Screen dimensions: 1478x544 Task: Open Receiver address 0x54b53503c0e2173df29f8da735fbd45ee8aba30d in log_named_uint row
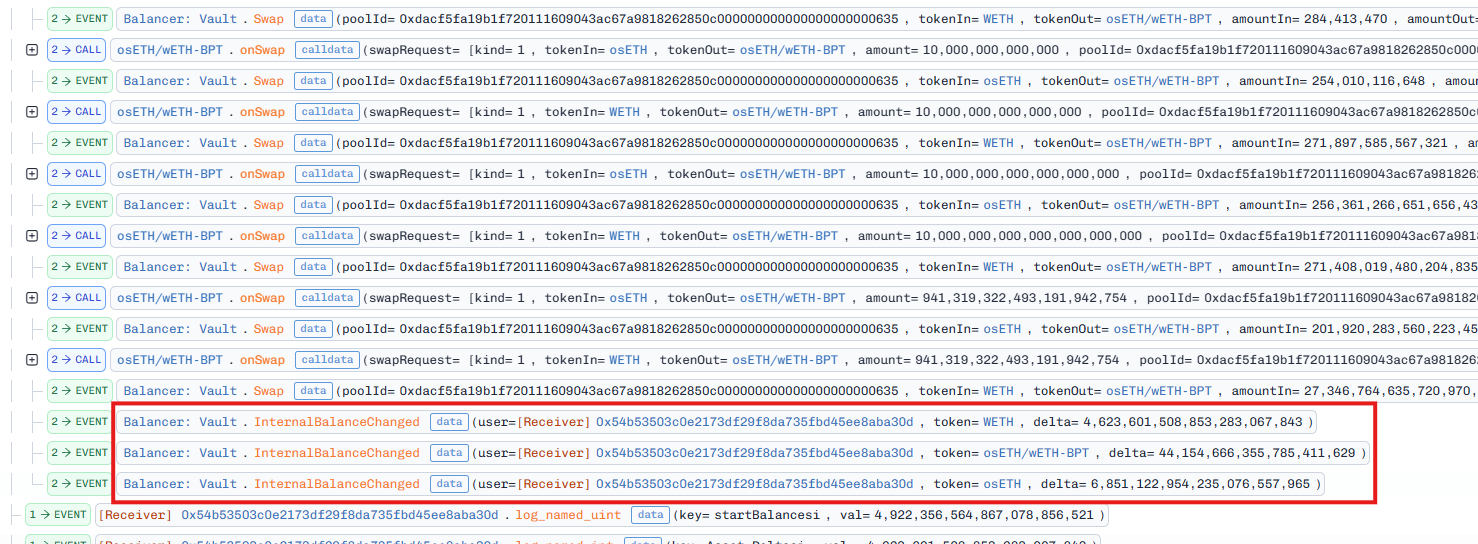[339, 515]
